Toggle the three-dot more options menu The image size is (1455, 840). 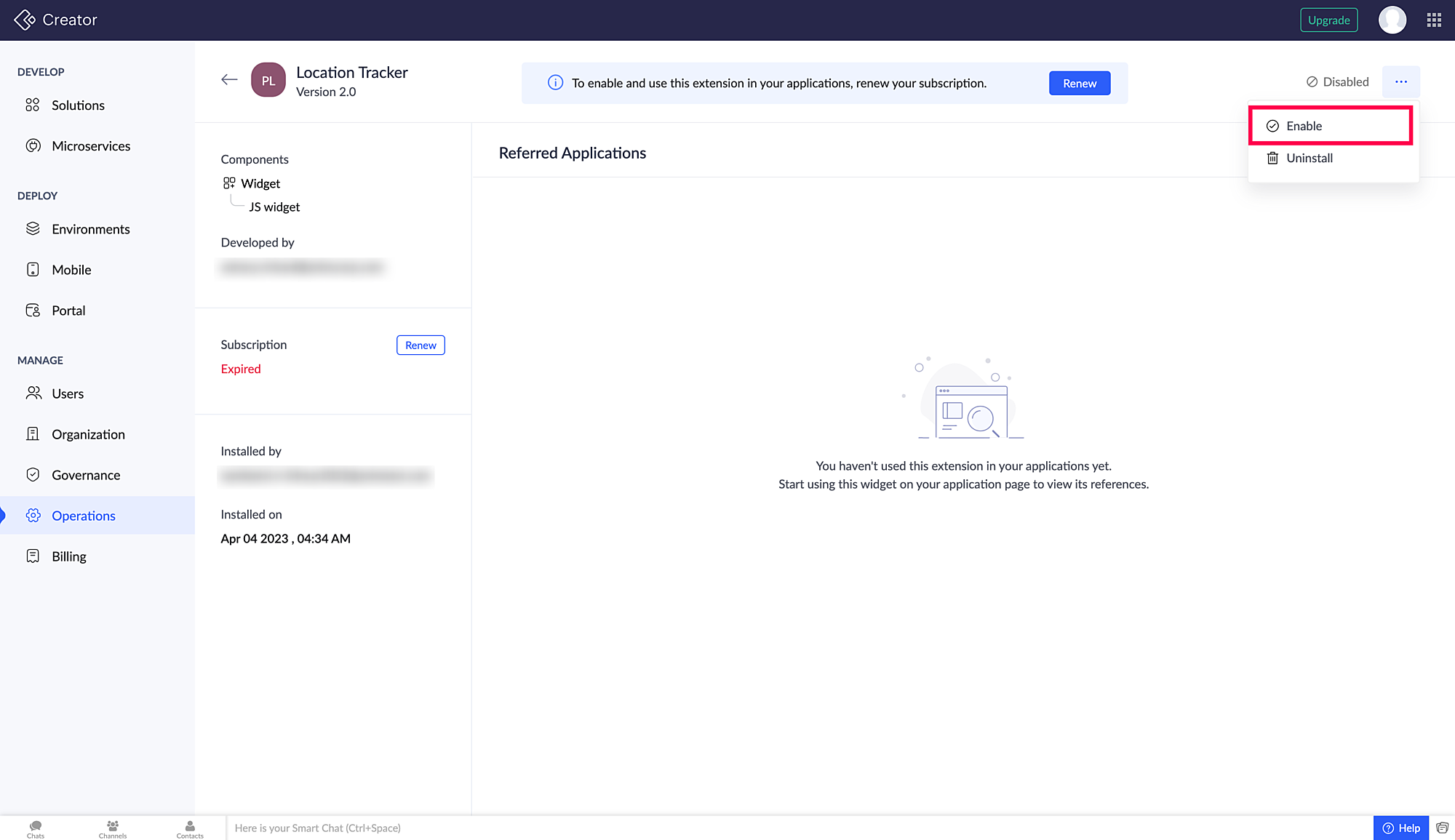pos(1400,82)
